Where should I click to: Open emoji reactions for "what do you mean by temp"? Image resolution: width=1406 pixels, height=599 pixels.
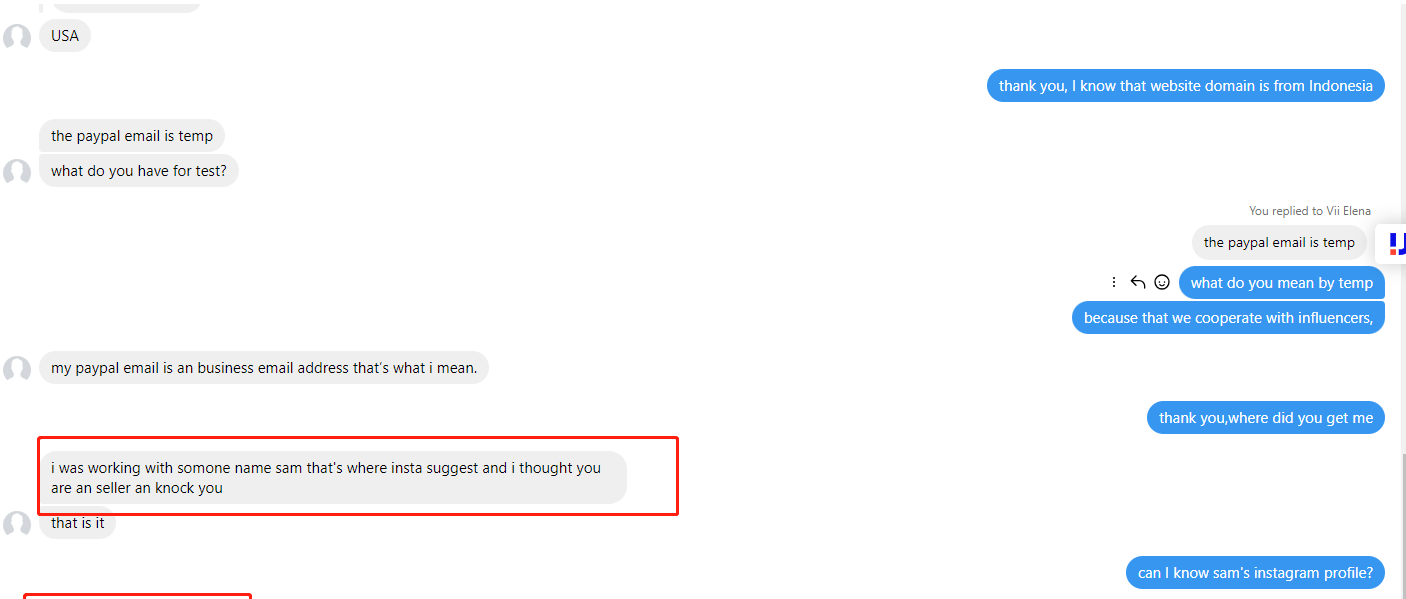pyautogui.click(x=1162, y=282)
